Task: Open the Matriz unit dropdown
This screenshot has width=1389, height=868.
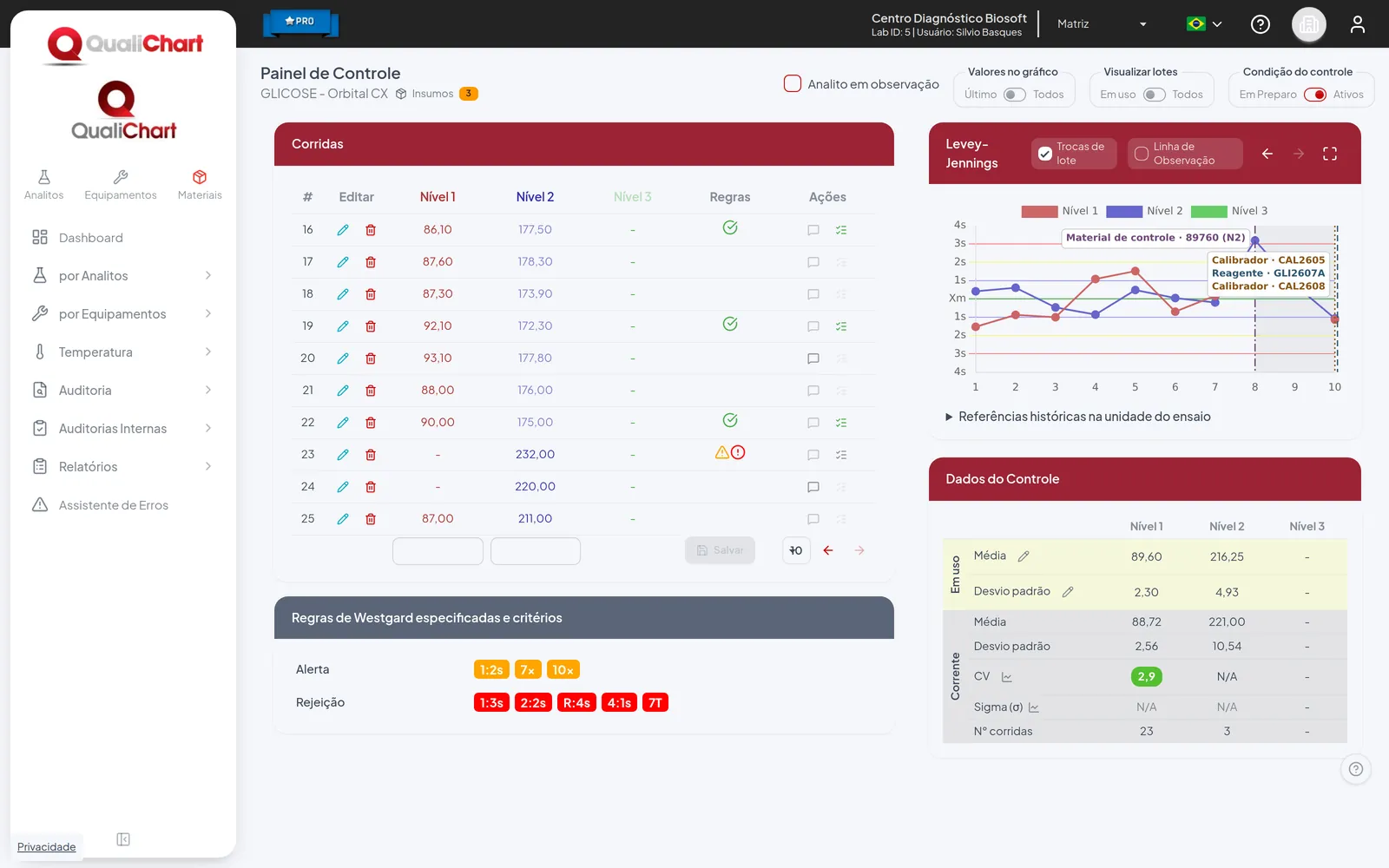Action: (1102, 24)
